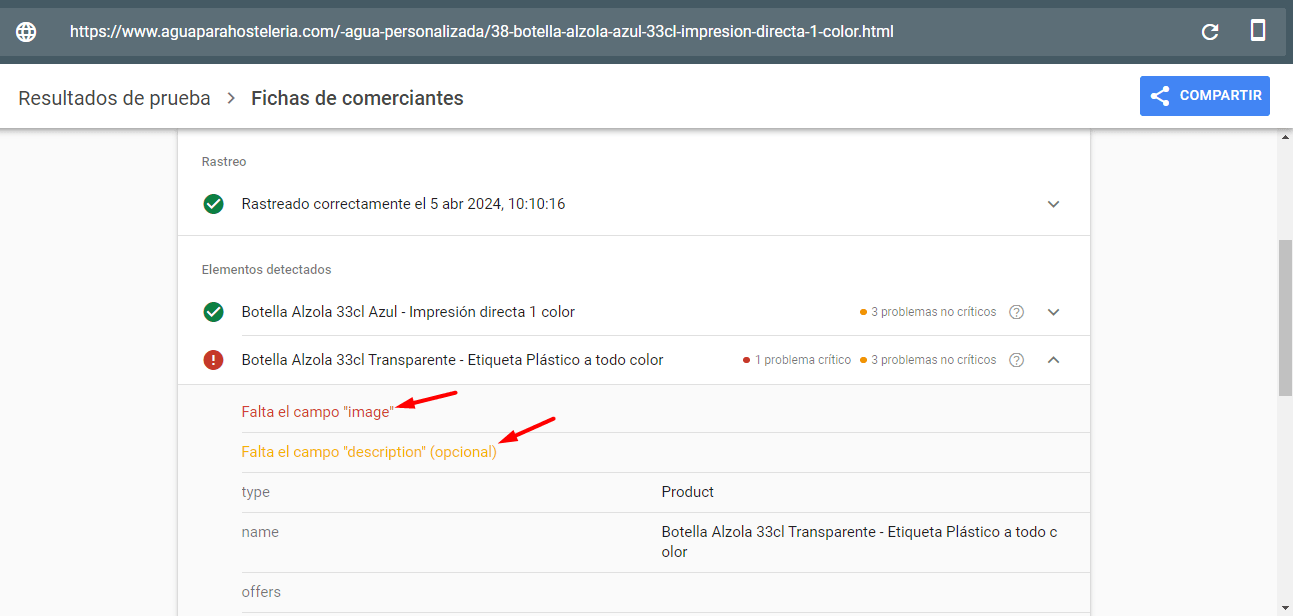This screenshot has height=616, width=1293.
Task: Collapse the Botella Alzola 33cl Transparente item
Action: click(x=1053, y=360)
